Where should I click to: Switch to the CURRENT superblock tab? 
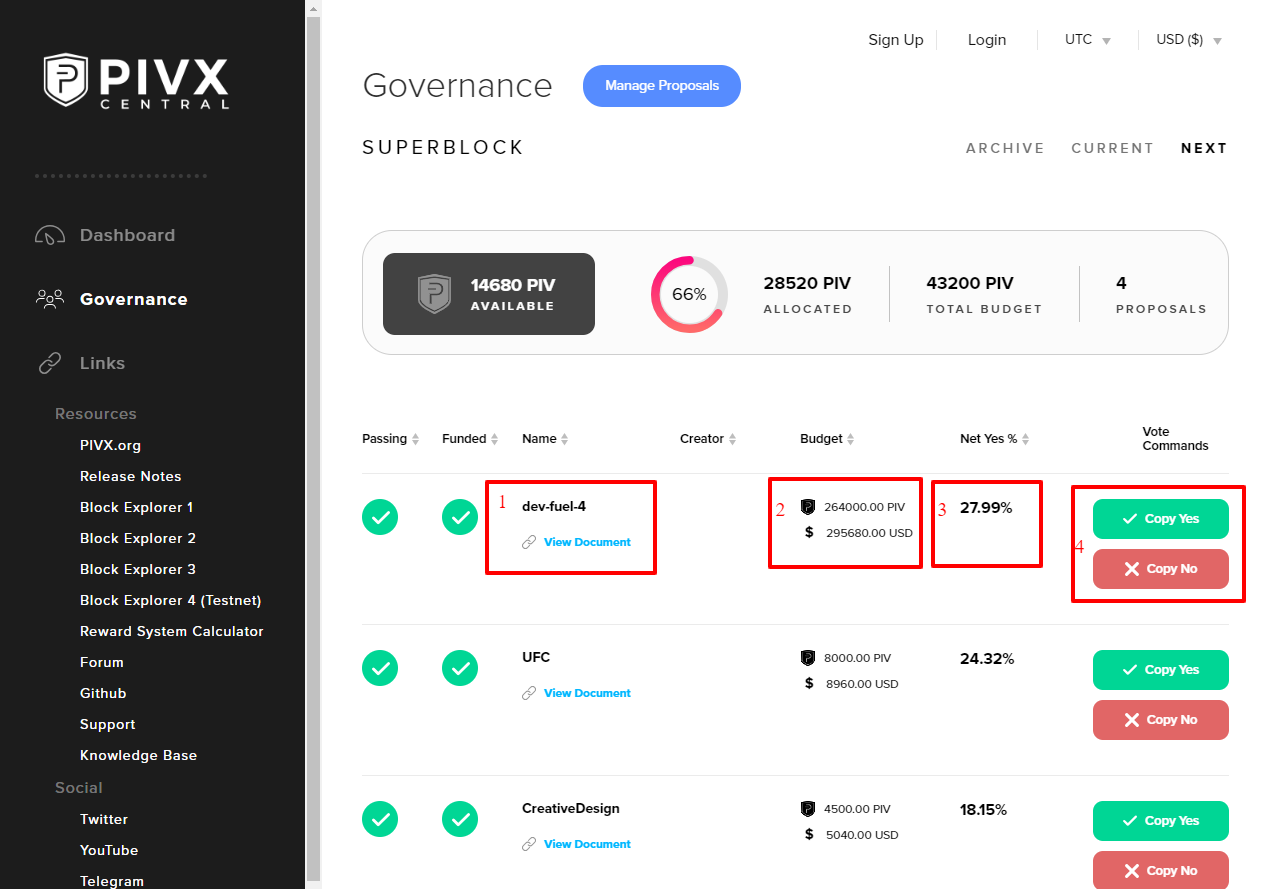tap(1112, 148)
